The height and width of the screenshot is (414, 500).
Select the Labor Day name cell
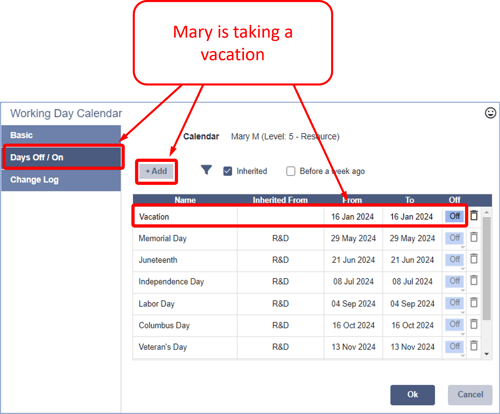click(185, 304)
